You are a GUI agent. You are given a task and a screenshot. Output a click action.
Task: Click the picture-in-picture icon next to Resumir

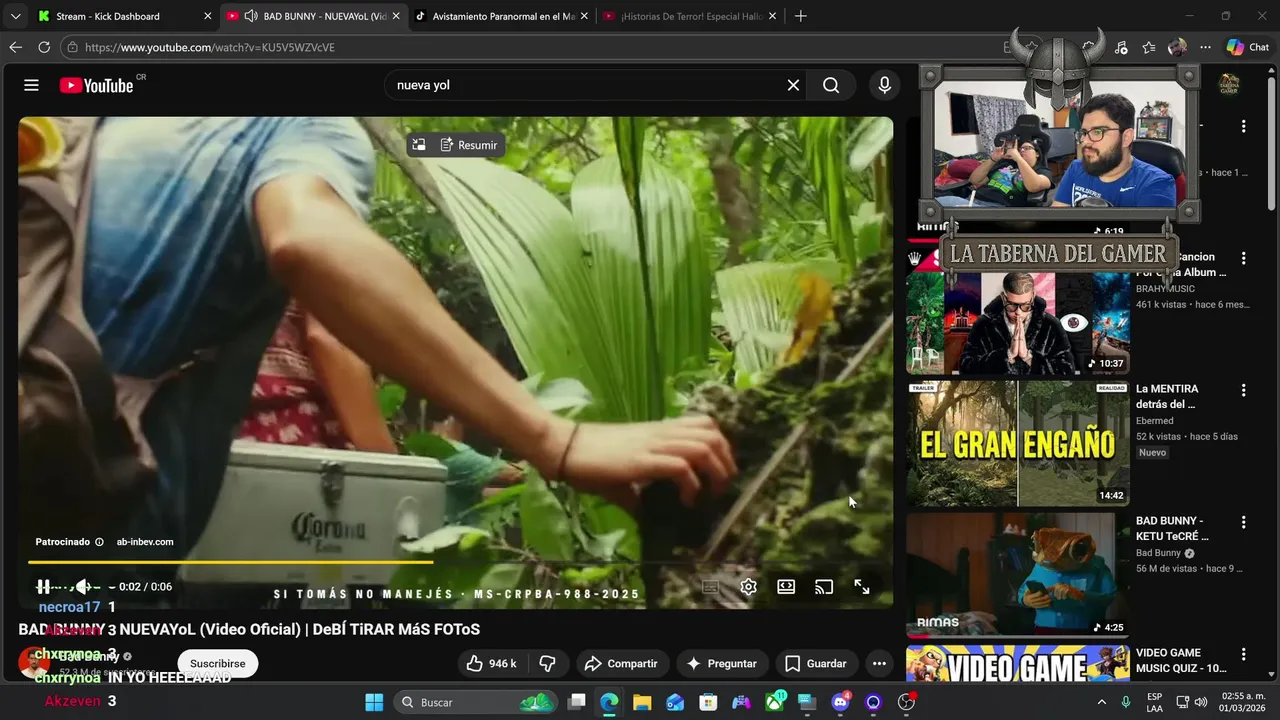[x=419, y=145]
